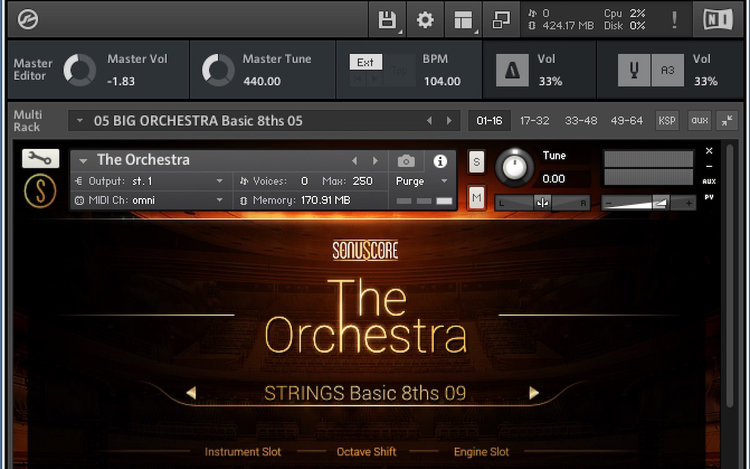Toggle the instrument AUX button
The image size is (750, 469).
coord(709,182)
